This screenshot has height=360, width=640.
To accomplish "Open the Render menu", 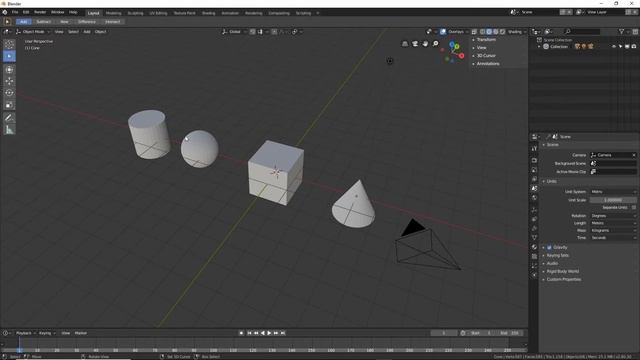I will pos(40,12).
